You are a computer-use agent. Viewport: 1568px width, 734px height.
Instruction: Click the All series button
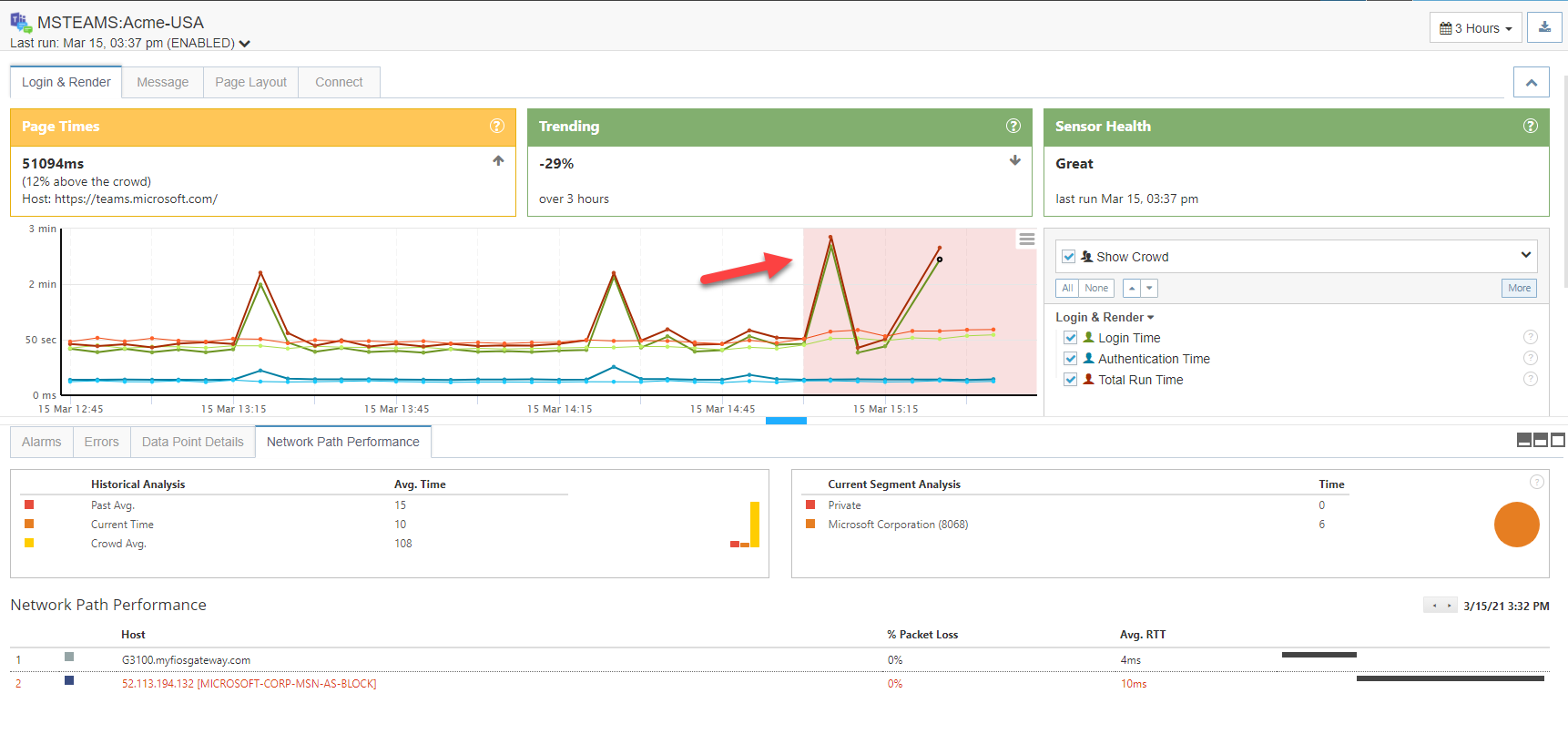(x=1067, y=288)
